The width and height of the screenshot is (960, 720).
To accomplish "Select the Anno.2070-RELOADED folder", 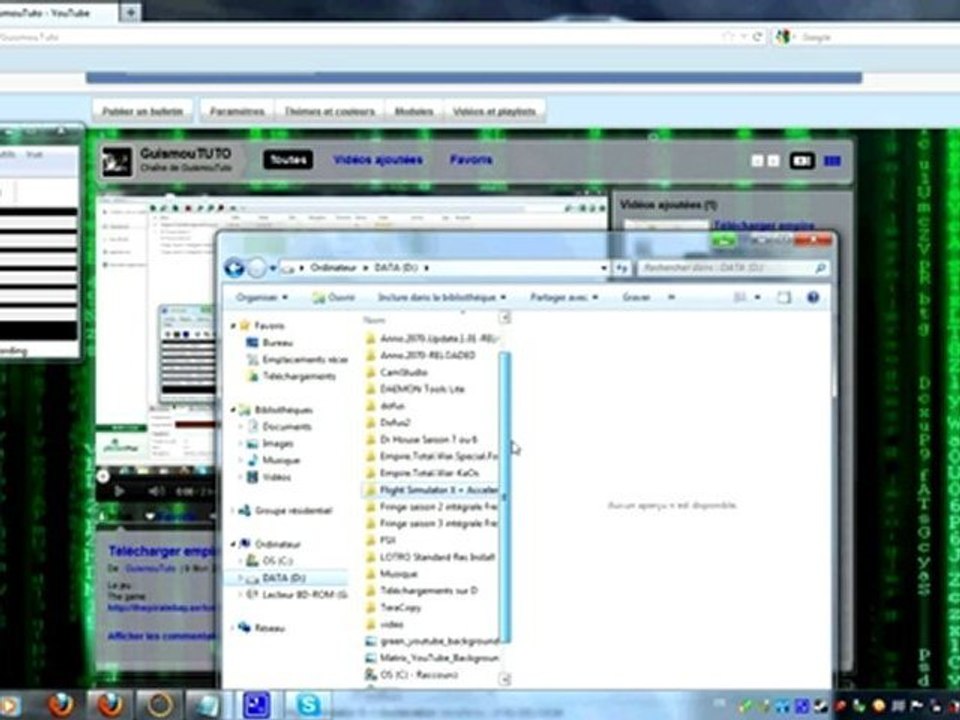I will pyautogui.click(x=421, y=355).
